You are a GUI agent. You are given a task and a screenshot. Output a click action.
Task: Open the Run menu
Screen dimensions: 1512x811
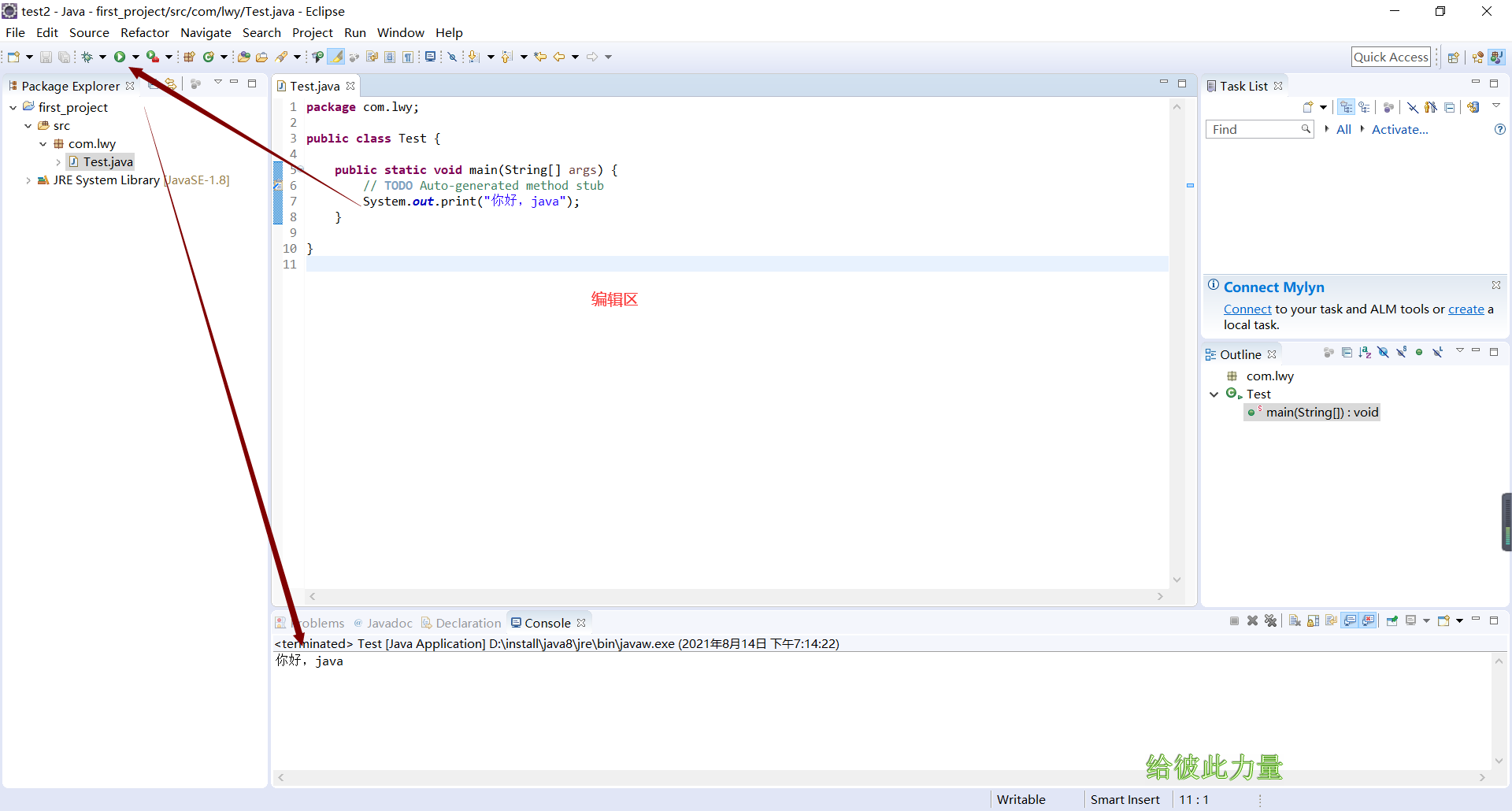[355, 32]
